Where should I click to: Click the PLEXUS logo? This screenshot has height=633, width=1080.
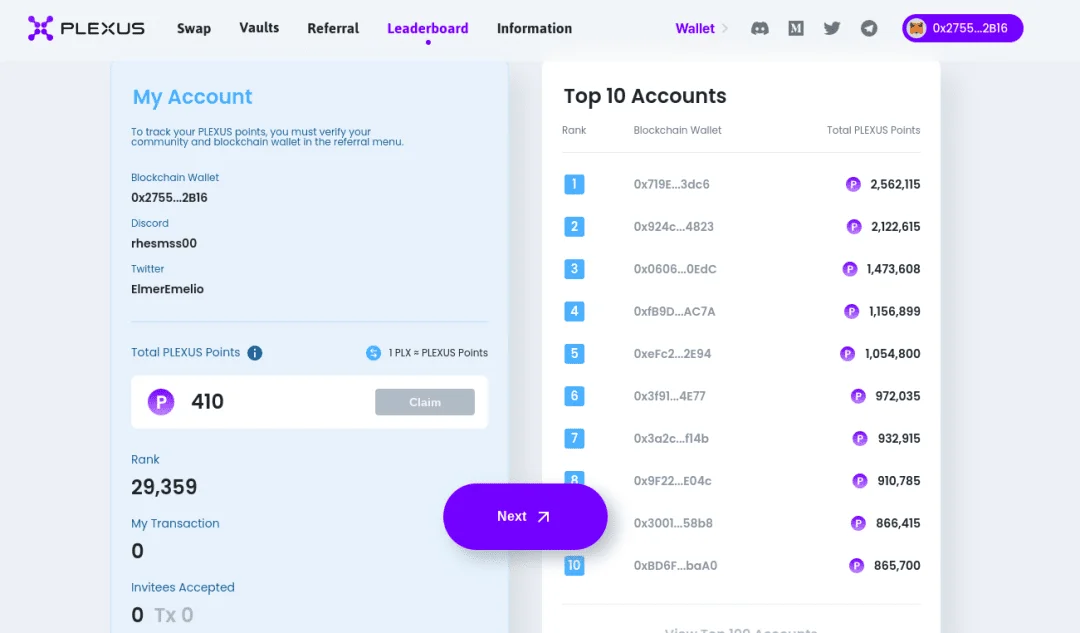pyautogui.click(x=86, y=28)
